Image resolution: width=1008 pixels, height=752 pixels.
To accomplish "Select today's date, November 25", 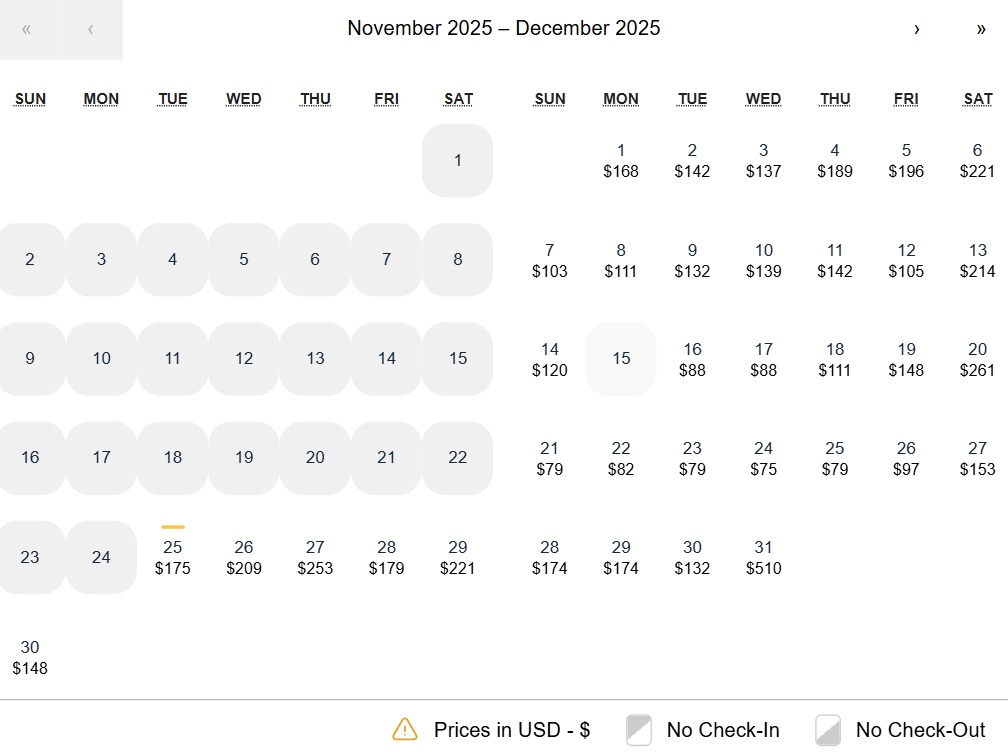I will [x=172, y=557].
